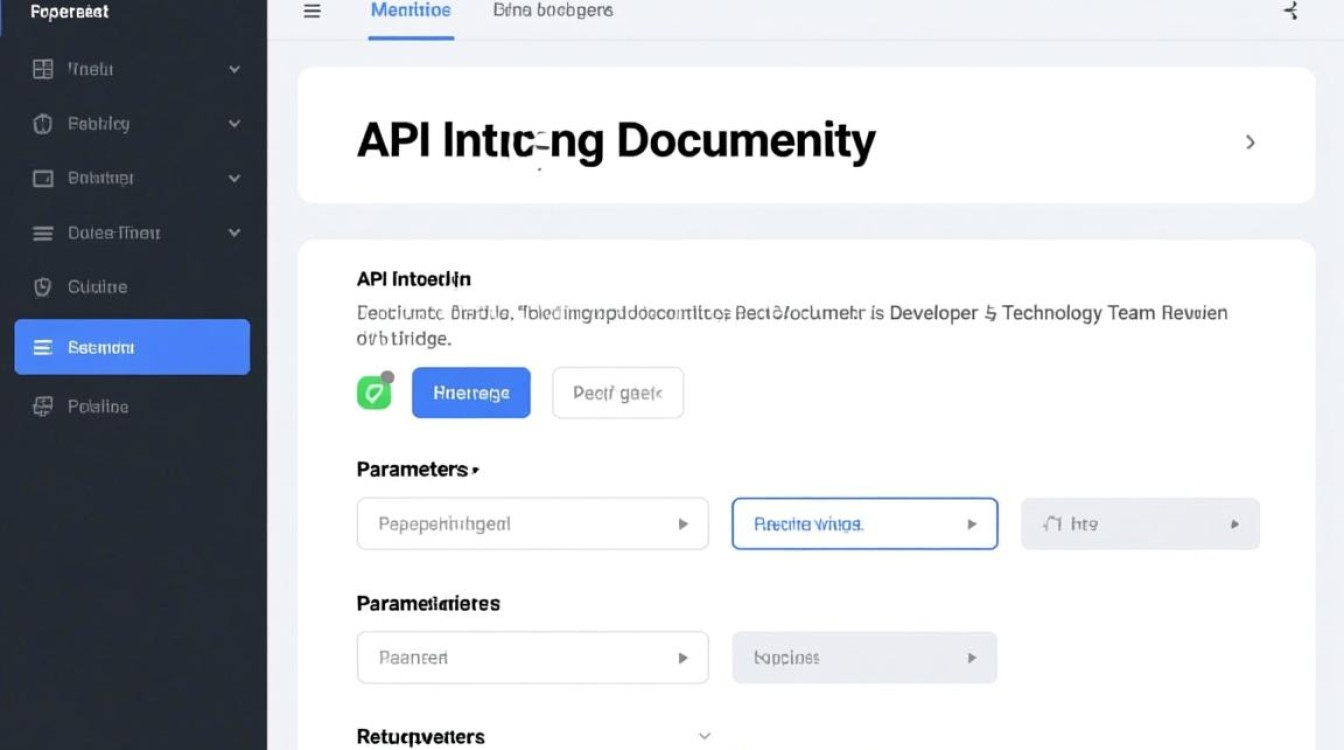This screenshot has height=750, width=1344.
Task: Open the gray 'hte' dropdown
Action: coord(1139,524)
